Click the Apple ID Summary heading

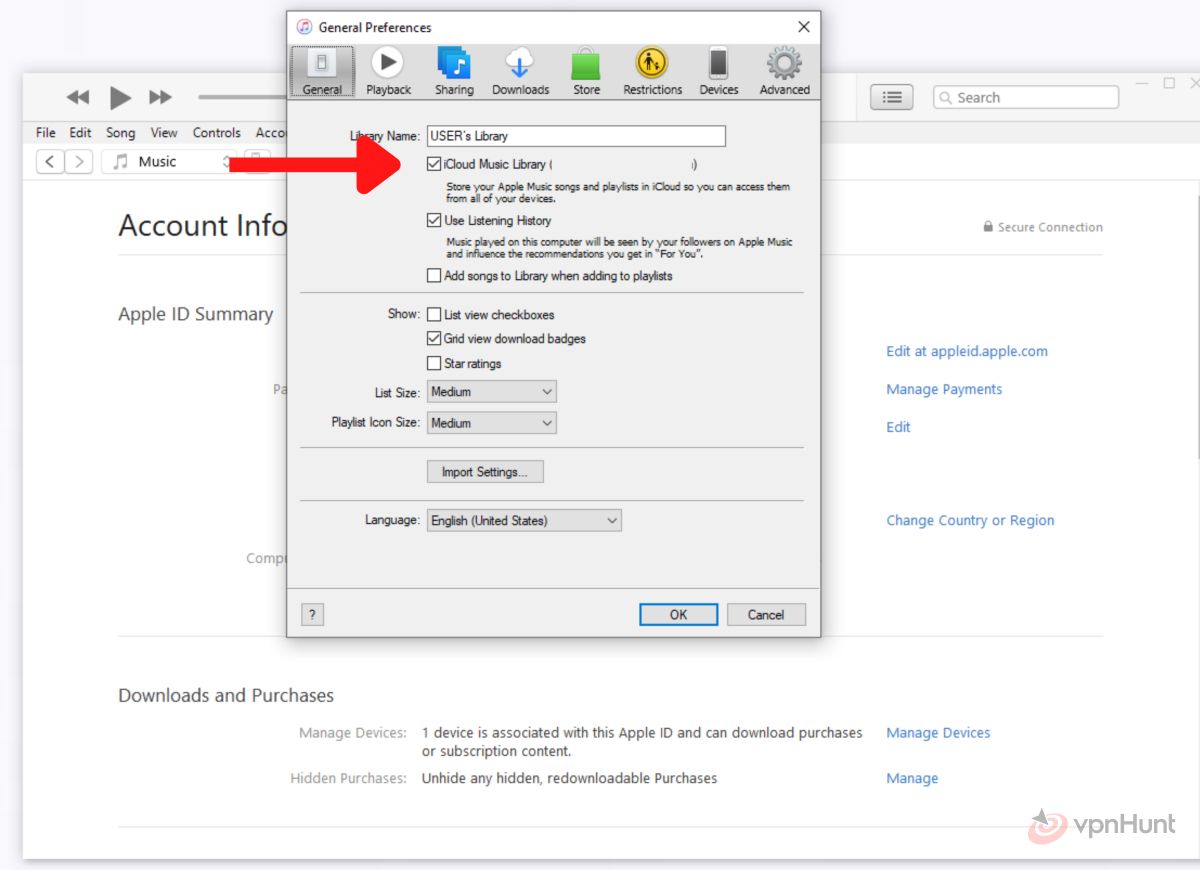pyautogui.click(x=196, y=314)
